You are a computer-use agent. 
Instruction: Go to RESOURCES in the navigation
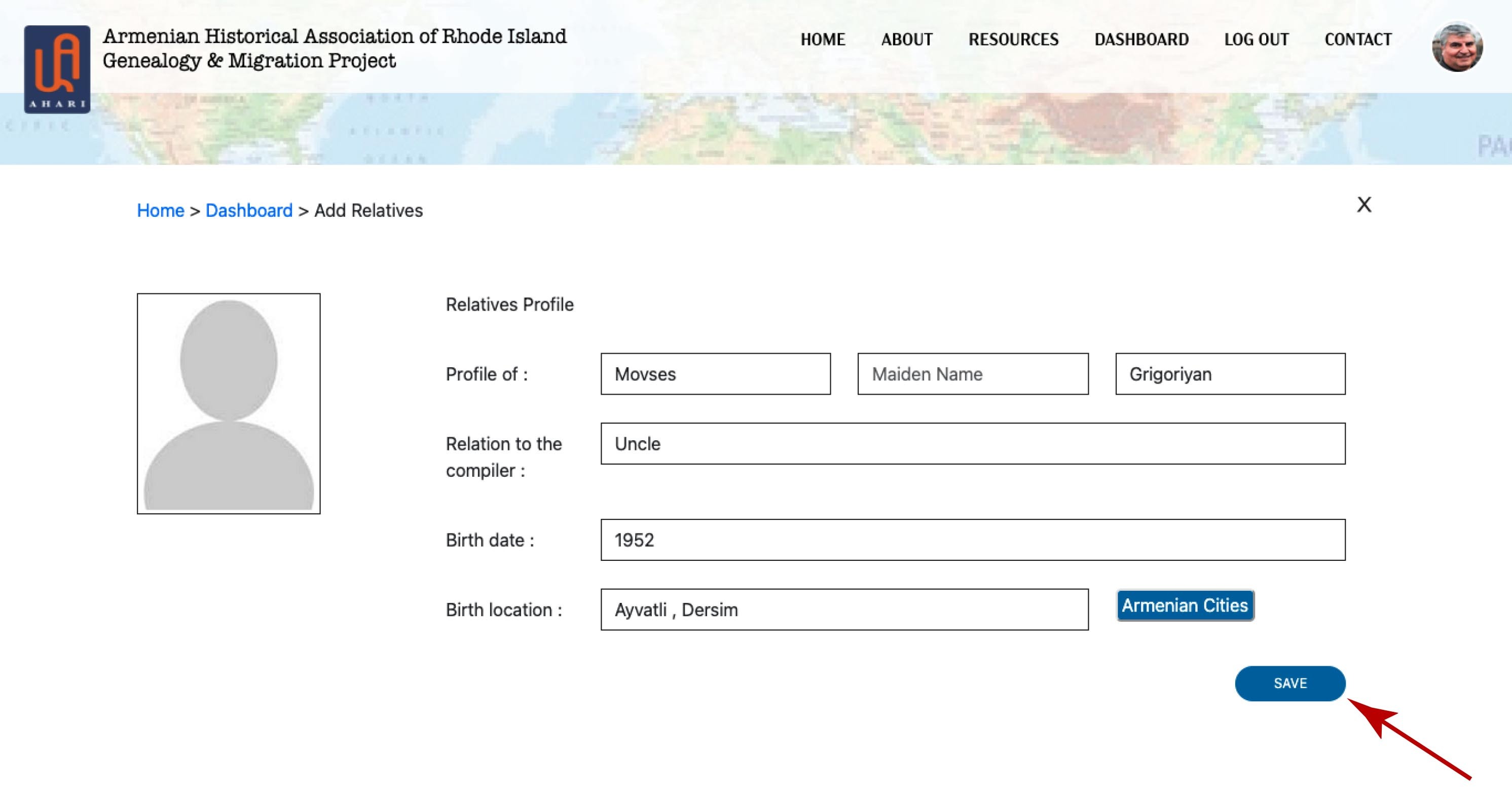[x=1013, y=40]
